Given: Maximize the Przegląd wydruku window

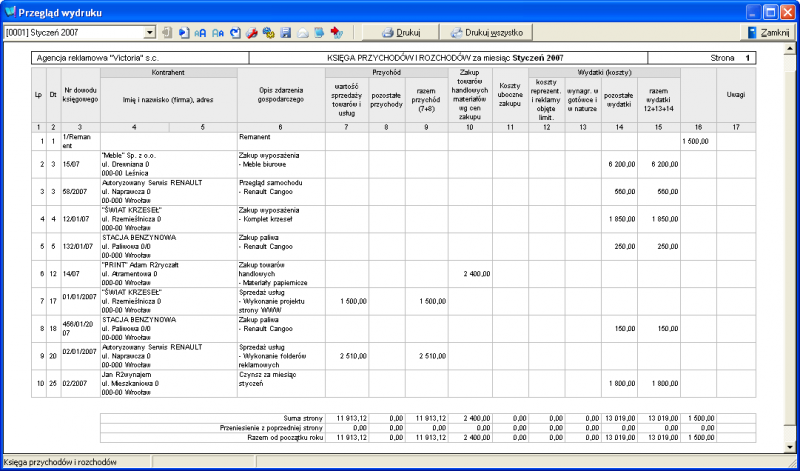Looking at the screenshot, I should tap(770, 12).
